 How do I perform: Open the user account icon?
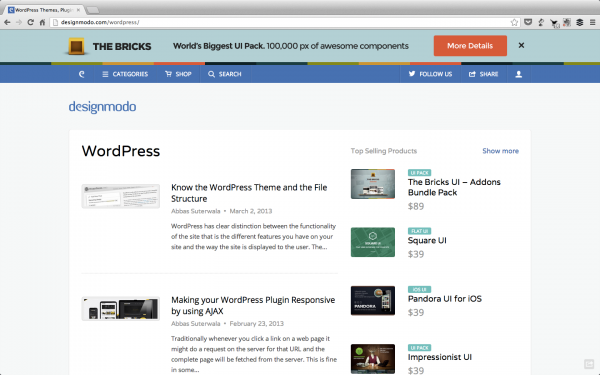click(x=518, y=74)
